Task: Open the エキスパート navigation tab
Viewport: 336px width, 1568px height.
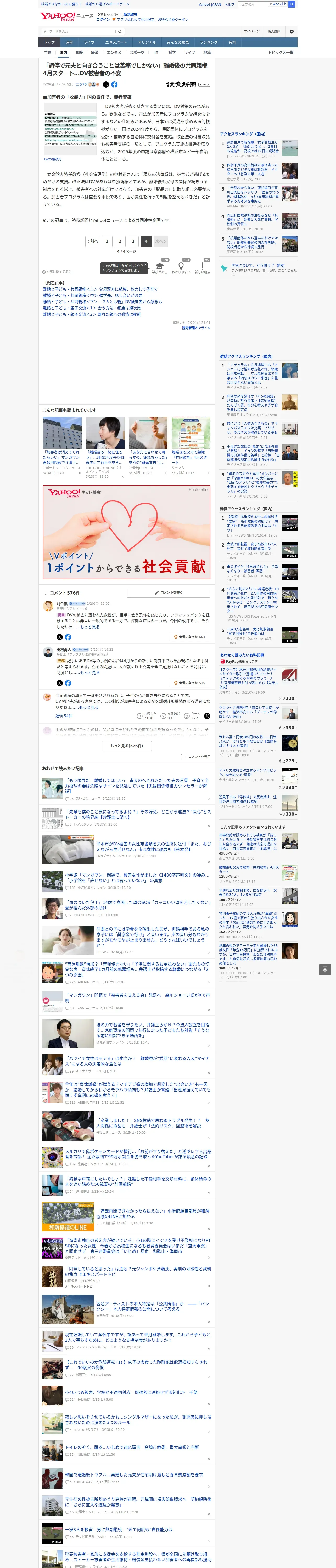Action: coord(116,43)
